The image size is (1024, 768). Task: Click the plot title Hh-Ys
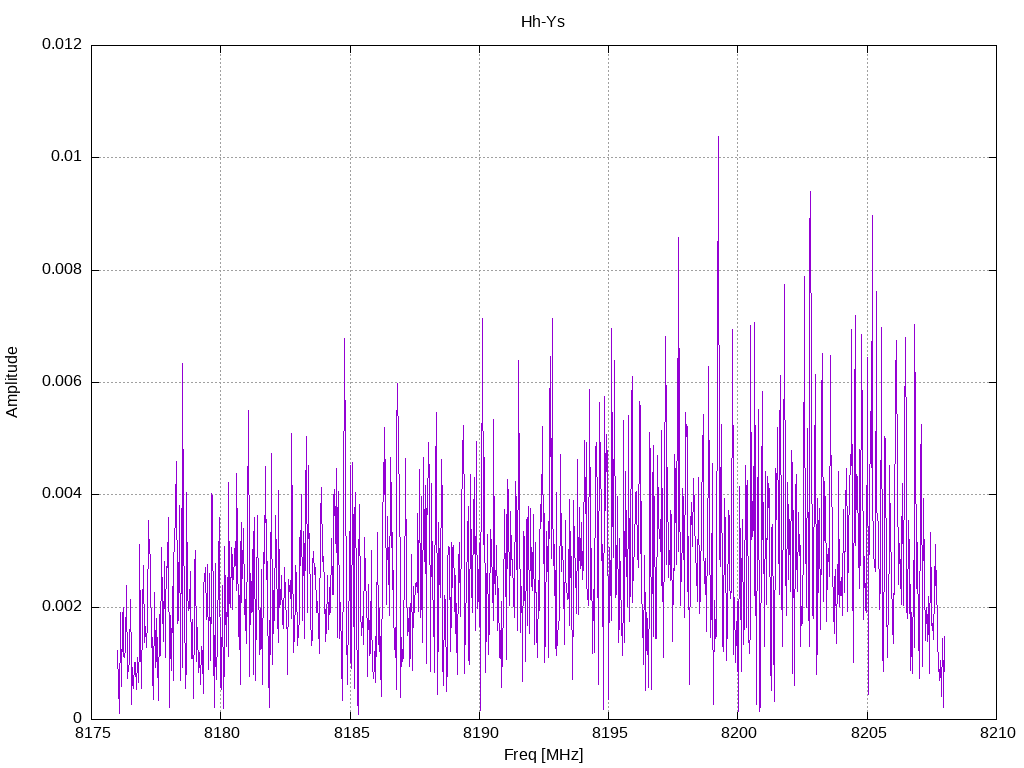coord(543,22)
